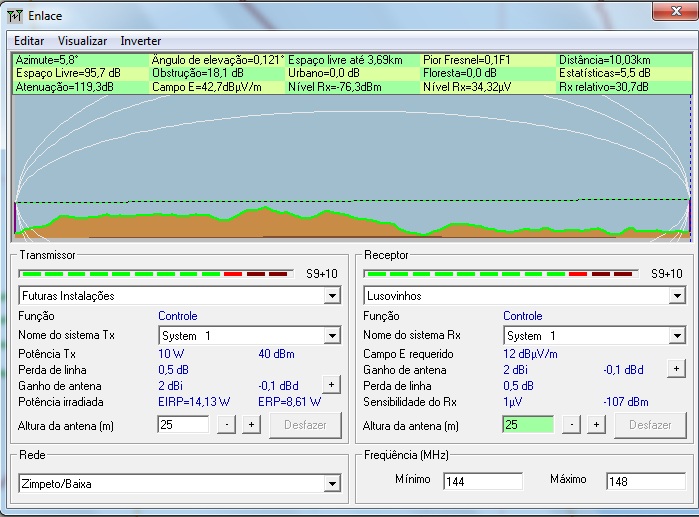Increase receiver antenna height with plus
This screenshot has height=517, width=699.
[x=595, y=425]
